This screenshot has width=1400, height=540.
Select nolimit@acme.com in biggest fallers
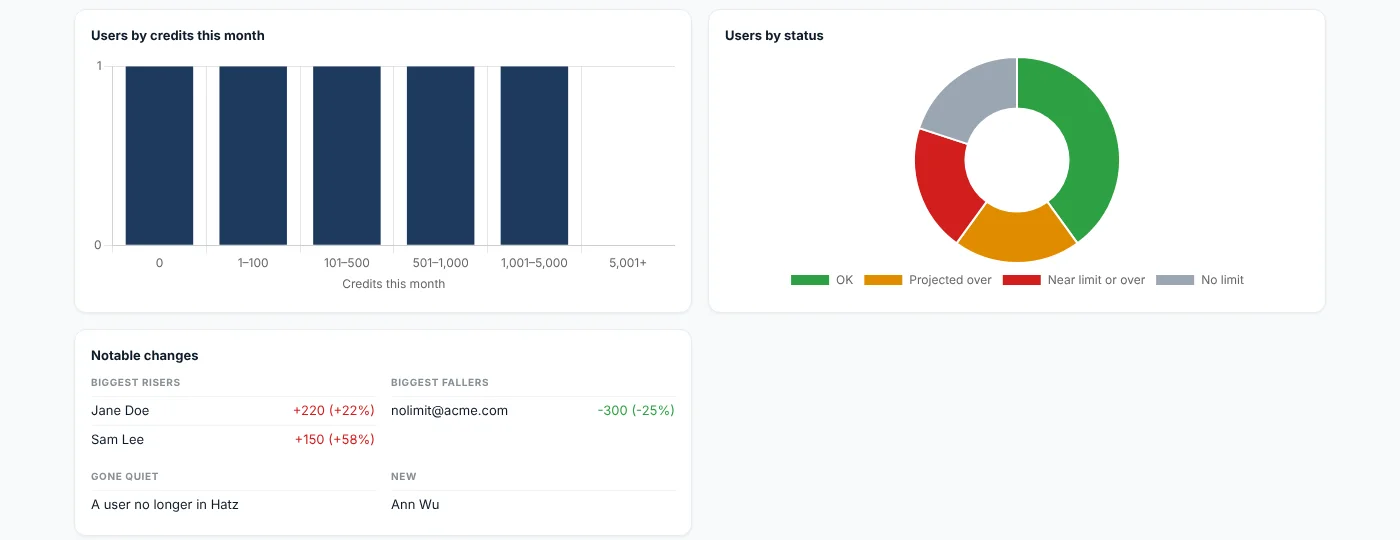point(449,410)
